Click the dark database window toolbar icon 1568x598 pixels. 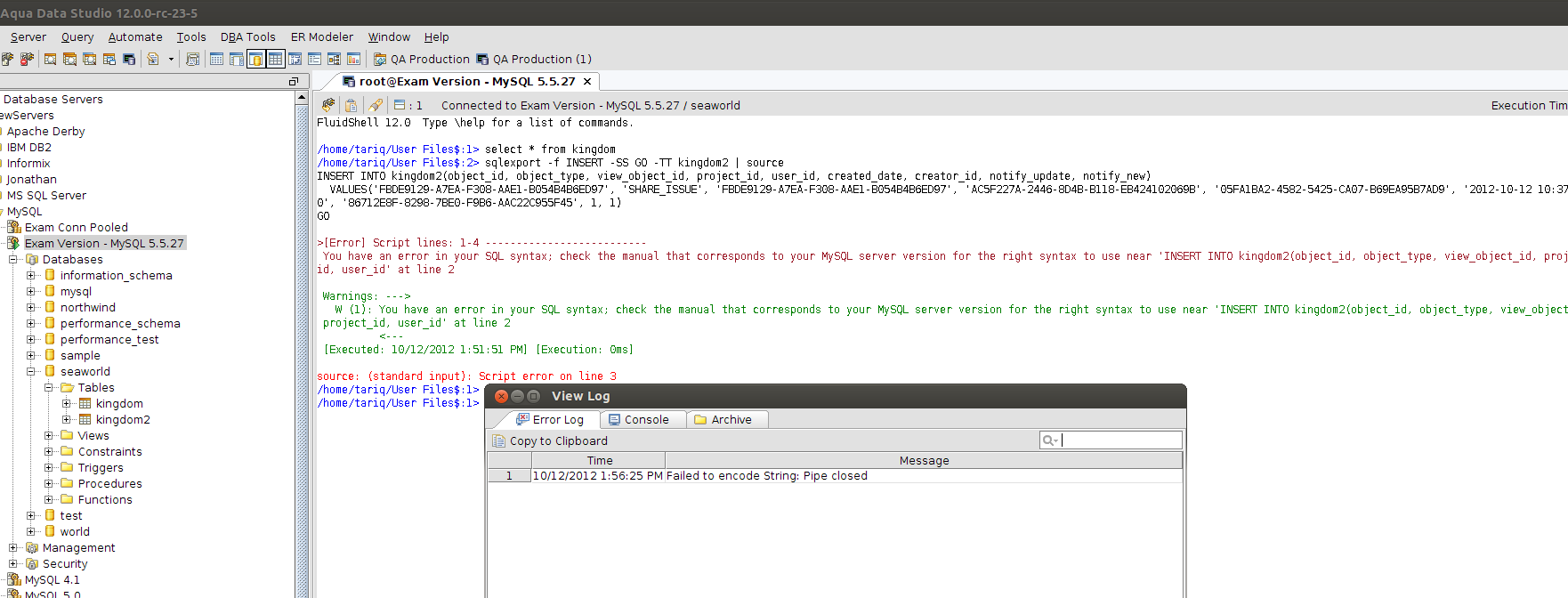point(129,59)
